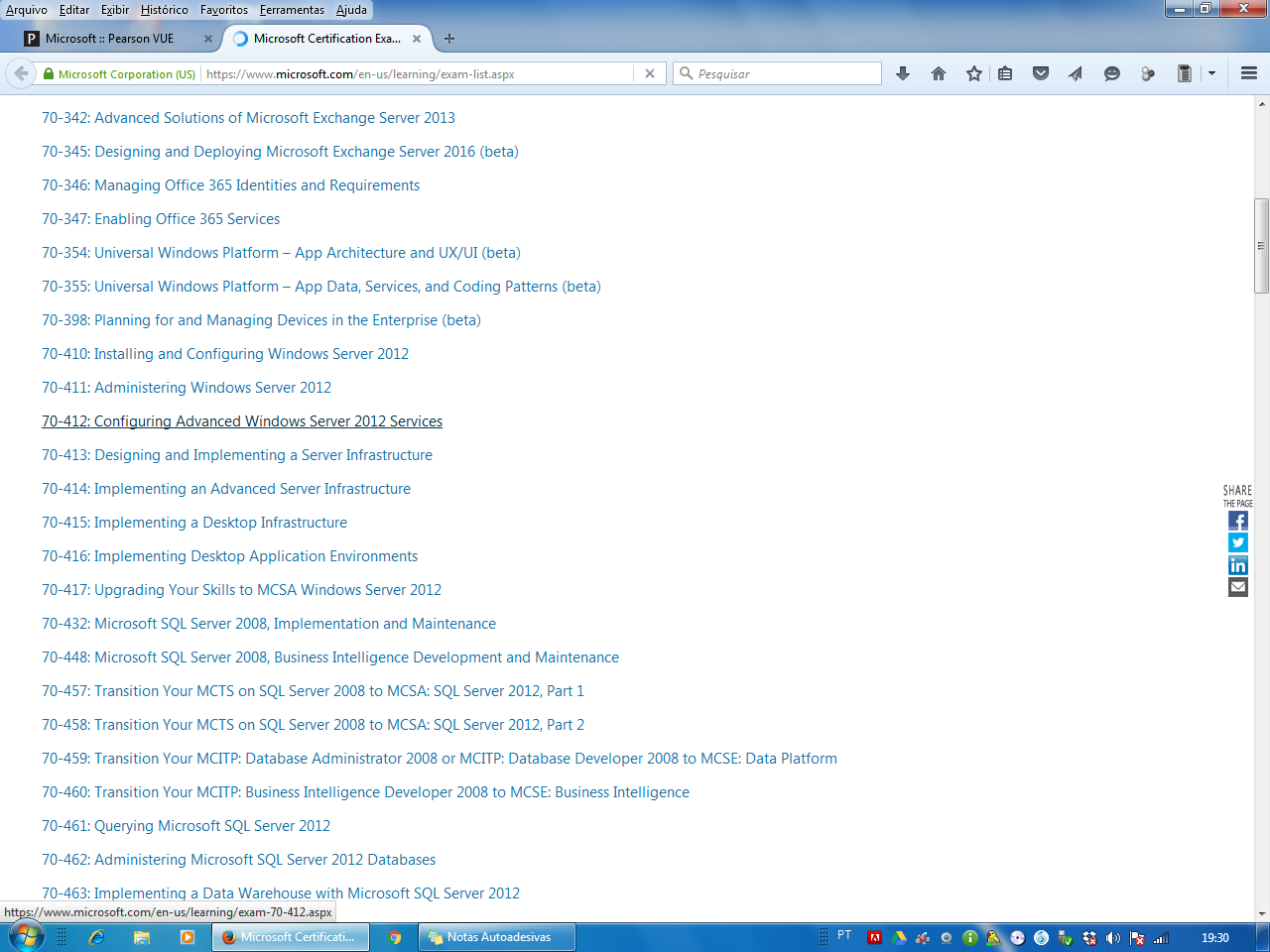The width and height of the screenshot is (1270, 952).
Task: Open Windows Media Player taskbar icon
Action: tap(188, 937)
